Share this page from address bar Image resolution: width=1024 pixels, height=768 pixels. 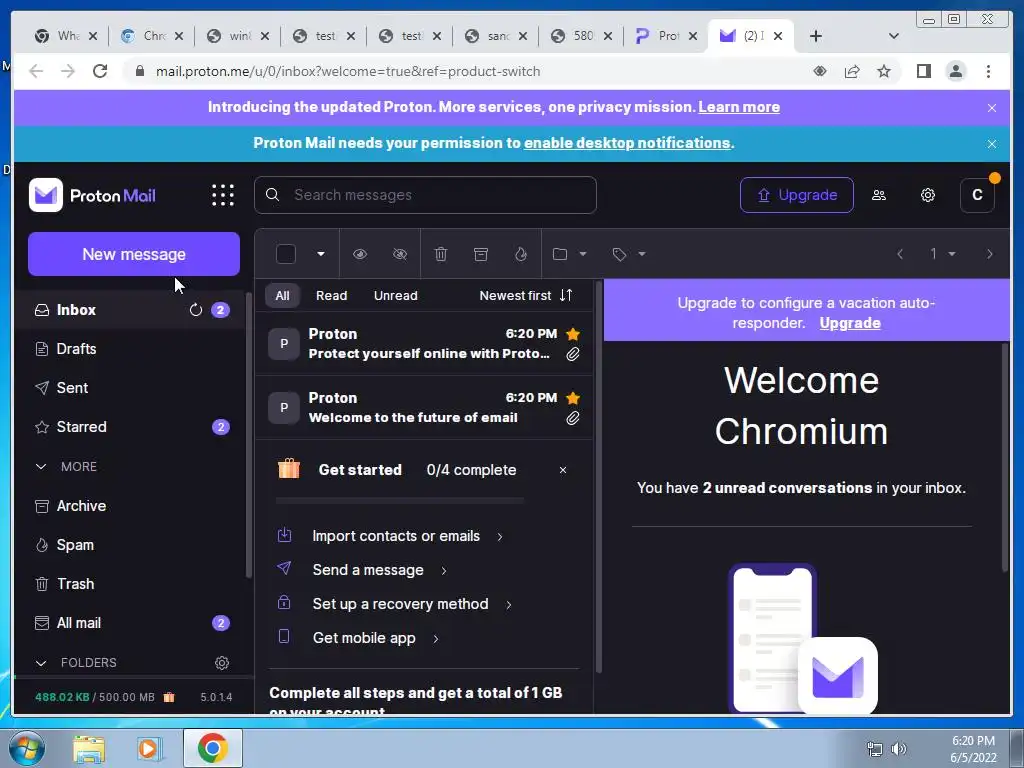tap(852, 71)
